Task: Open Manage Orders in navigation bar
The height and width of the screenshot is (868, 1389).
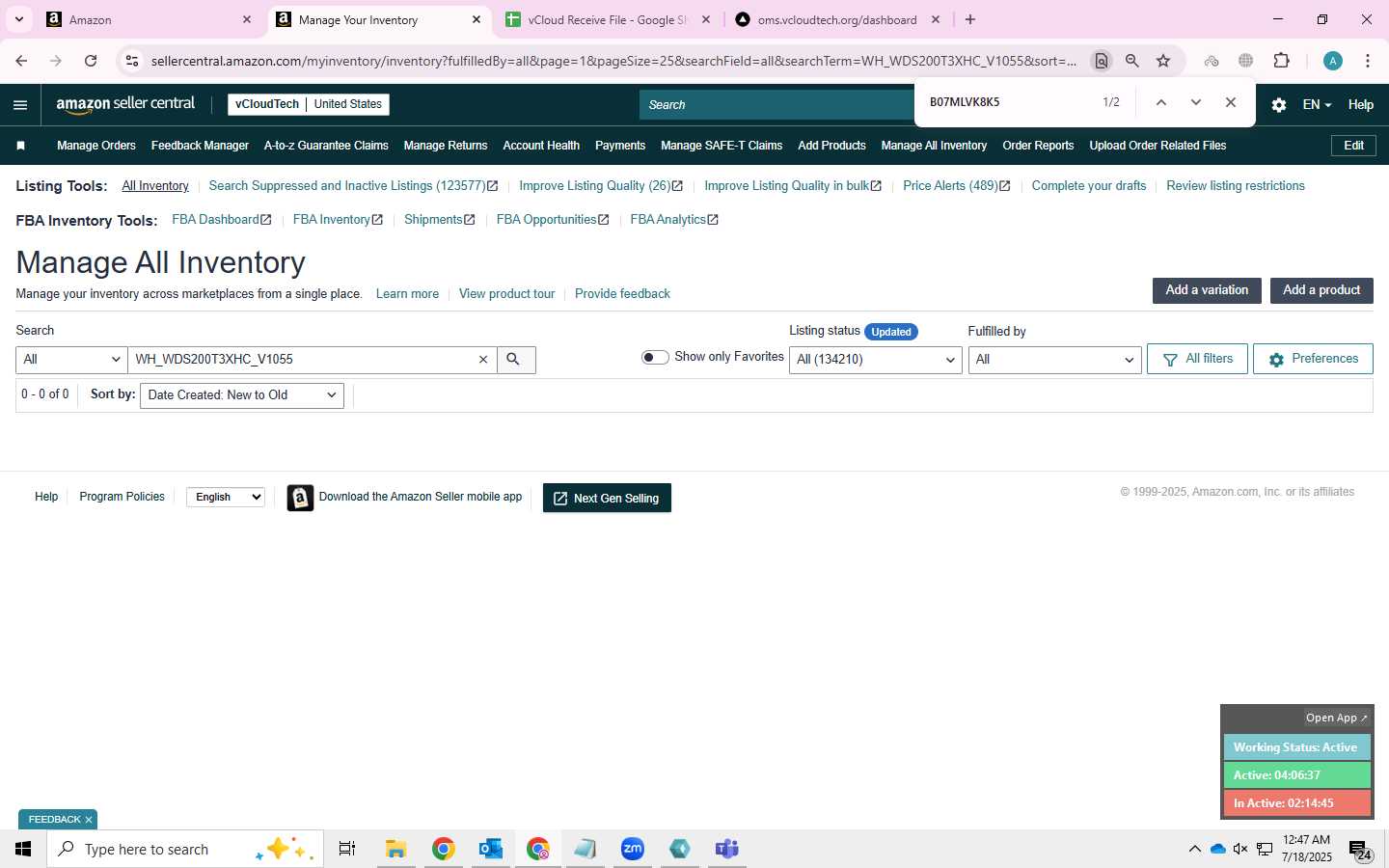Action: pyautogui.click(x=96, y=146)
